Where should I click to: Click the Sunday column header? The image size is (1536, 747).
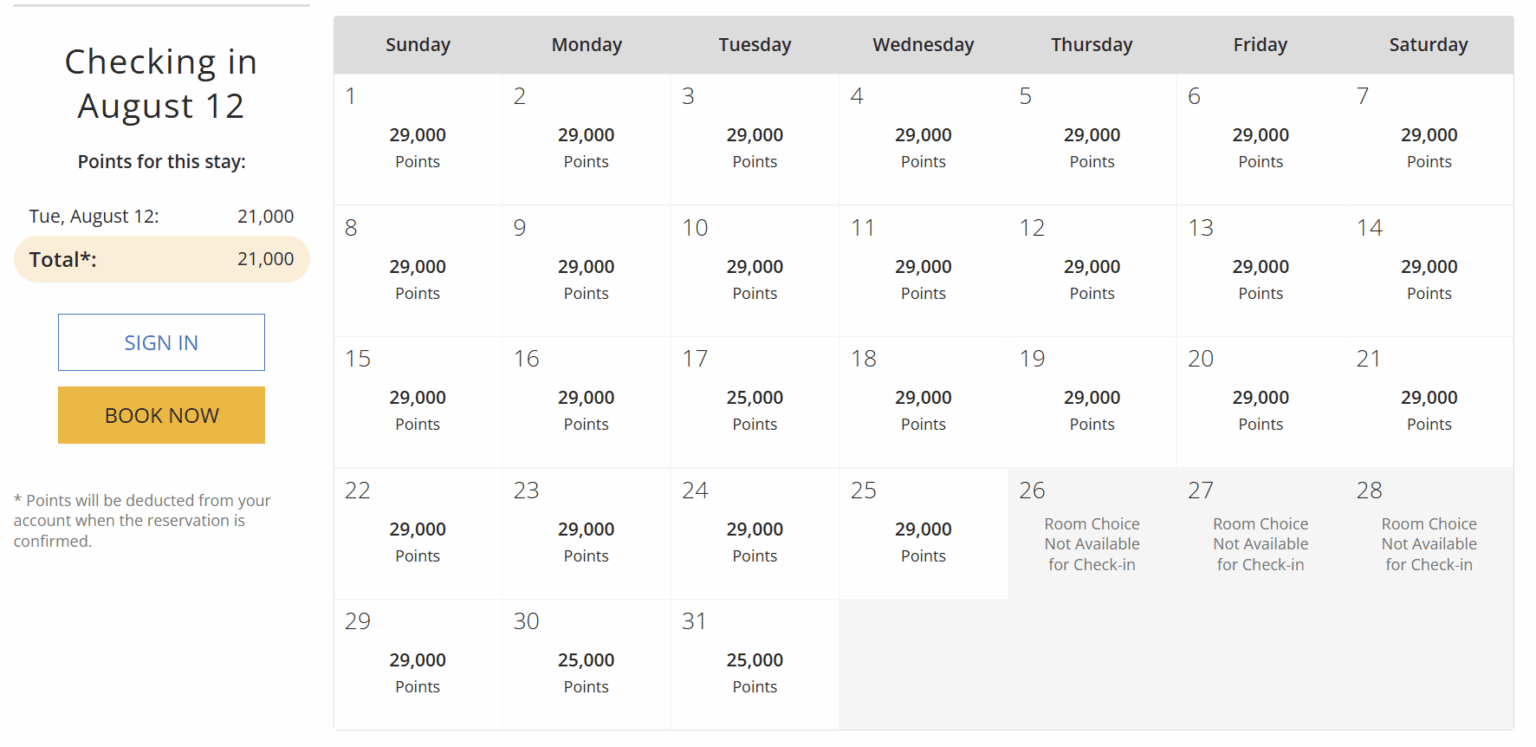point(417,44)
